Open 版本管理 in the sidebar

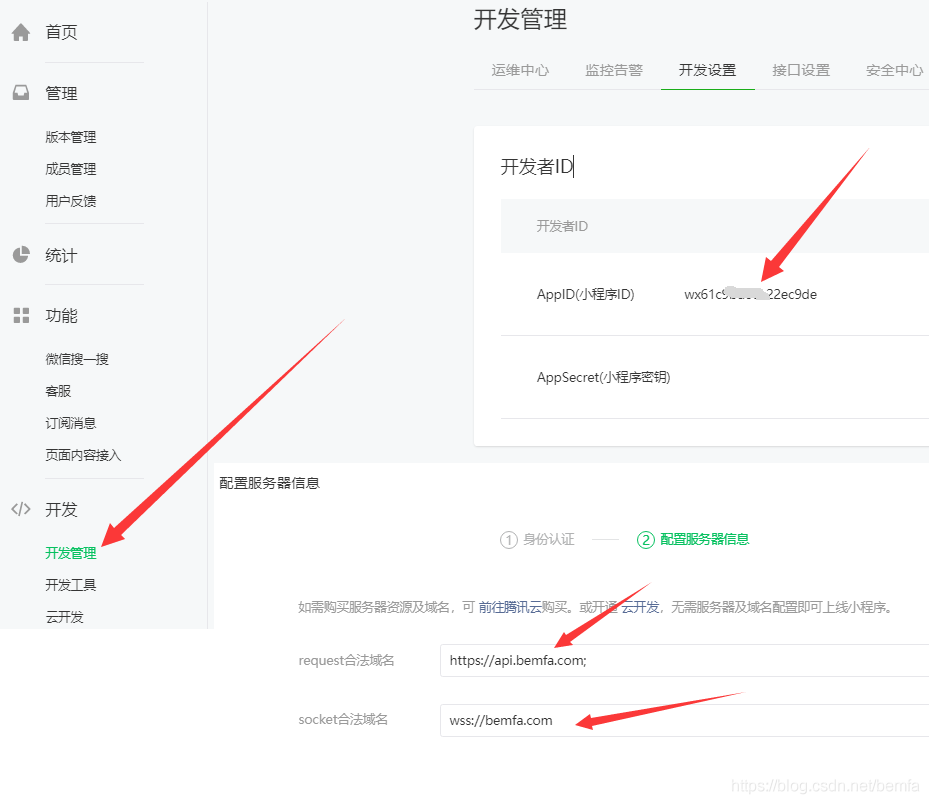tap(70, 137)
